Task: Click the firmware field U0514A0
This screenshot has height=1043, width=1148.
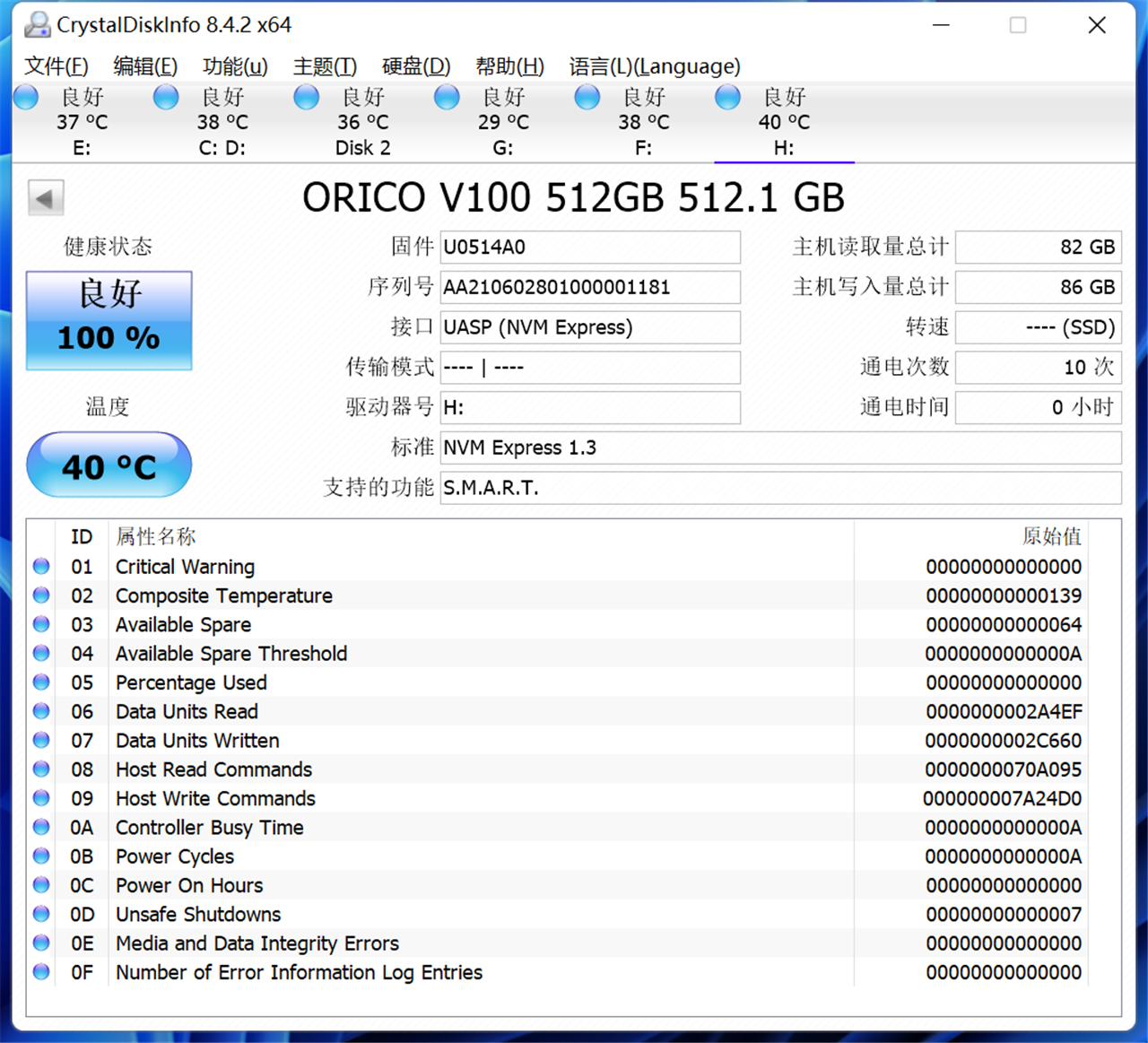Action: pyautogui.click(x=590, y=248)
